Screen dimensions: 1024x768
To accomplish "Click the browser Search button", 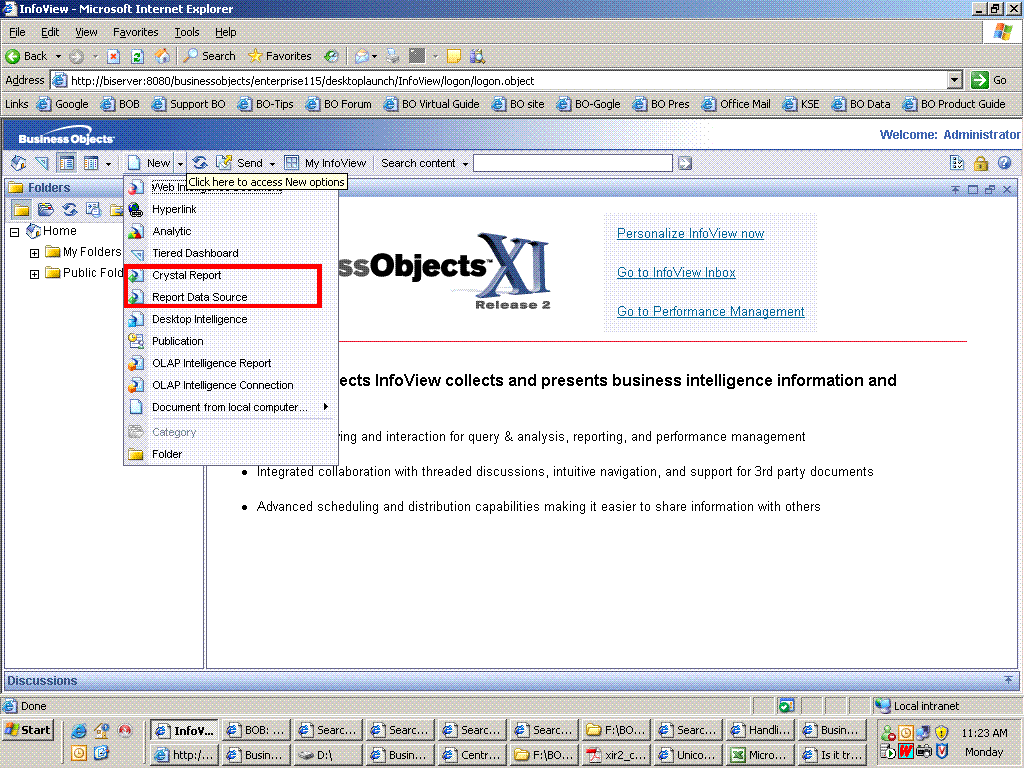I will pos(209,56).
